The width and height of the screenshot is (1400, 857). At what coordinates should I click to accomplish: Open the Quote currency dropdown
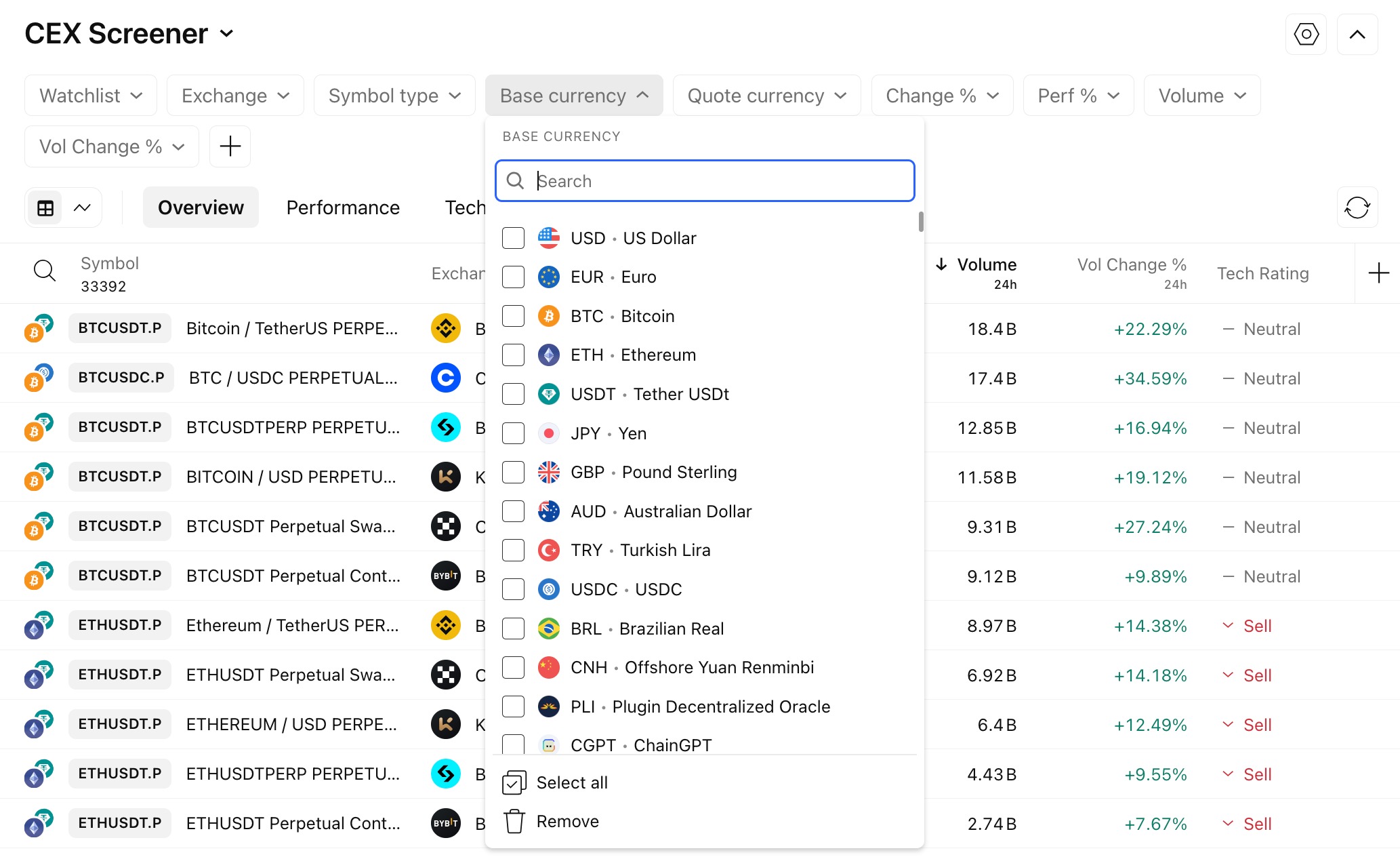point(766,96)
